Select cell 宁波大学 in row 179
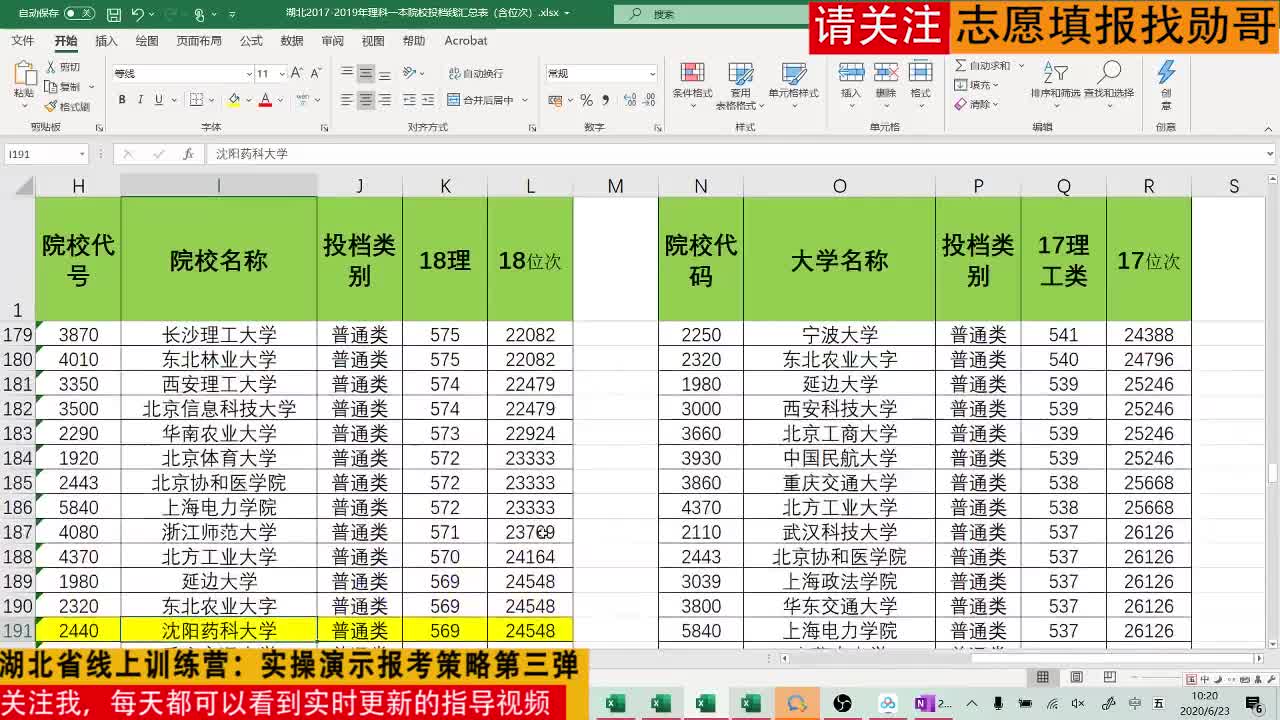The width and height of the screenshot is (1280, 720). 839,335
